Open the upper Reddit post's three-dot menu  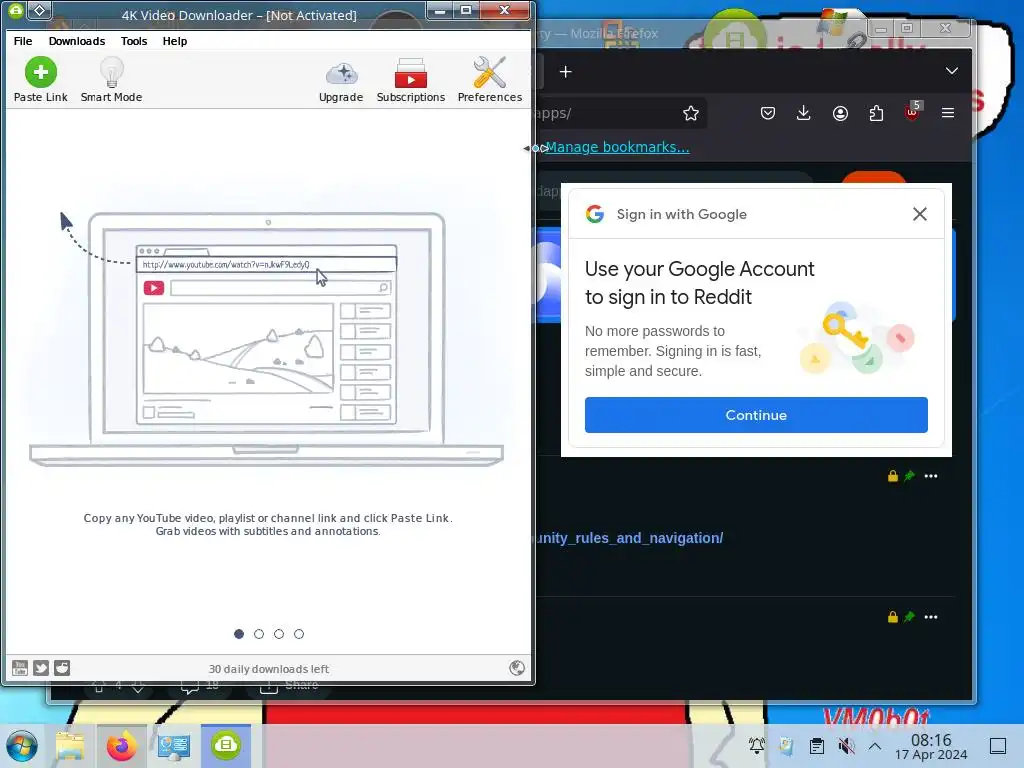(931, 476)
